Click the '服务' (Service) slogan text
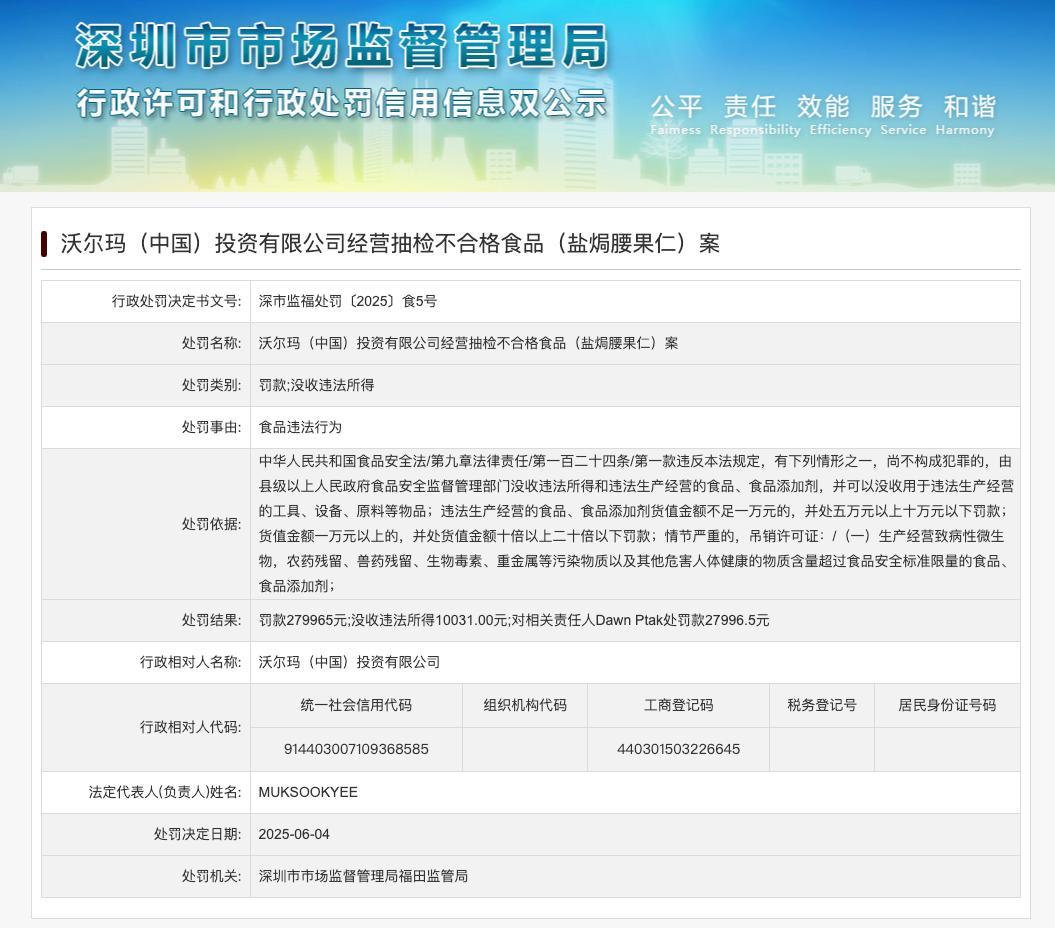The image size is (1055, 928). pyautogui.click(x=894, y=106)
